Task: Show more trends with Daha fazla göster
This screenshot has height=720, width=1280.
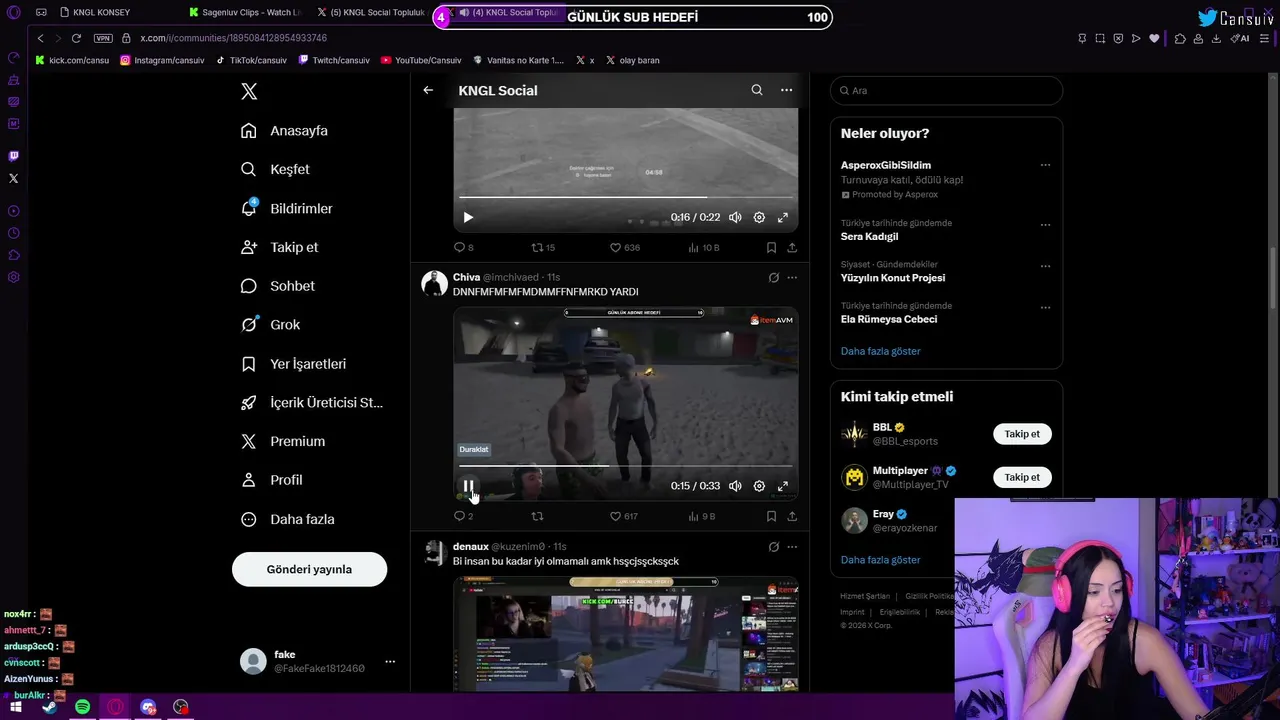Action: (880, 351)
